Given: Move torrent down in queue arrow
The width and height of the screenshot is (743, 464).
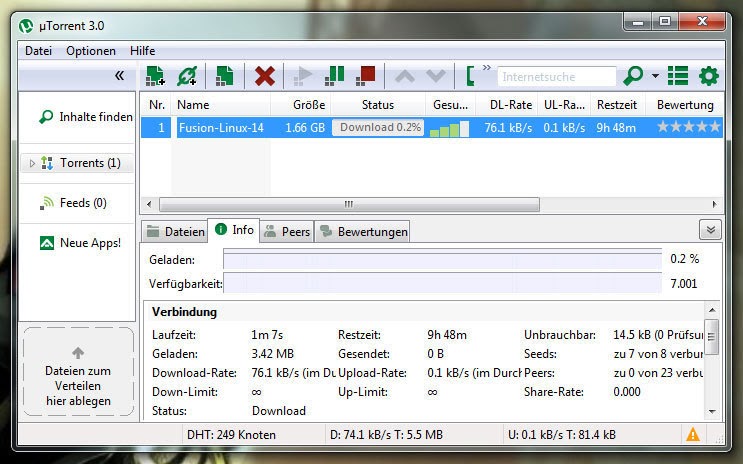Looking at the screenshot, I should pos(435,76).
